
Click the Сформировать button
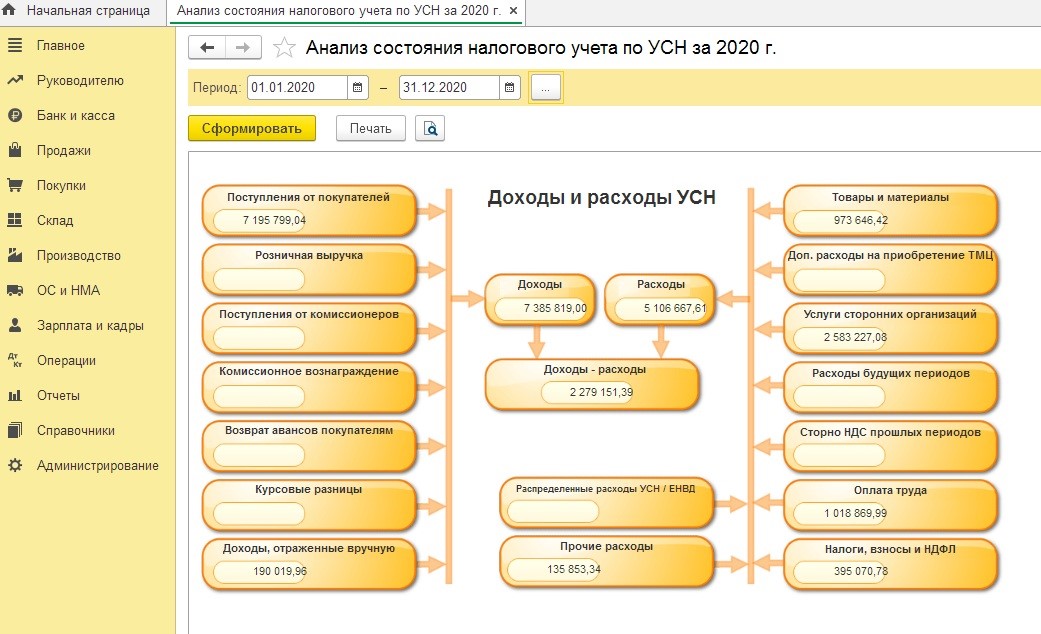pos(252,129)
